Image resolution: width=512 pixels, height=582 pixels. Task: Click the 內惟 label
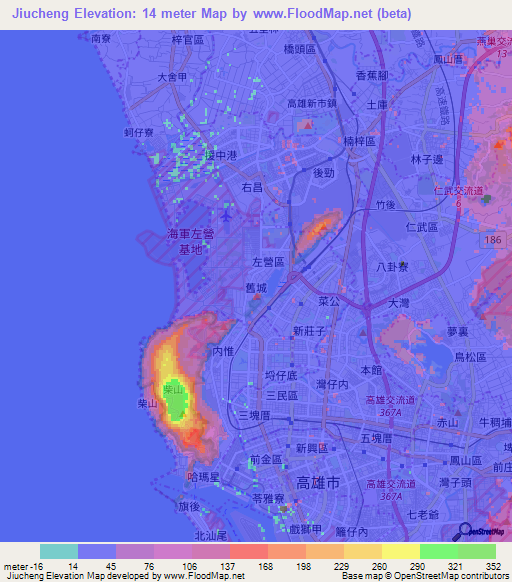click(223, 351)
